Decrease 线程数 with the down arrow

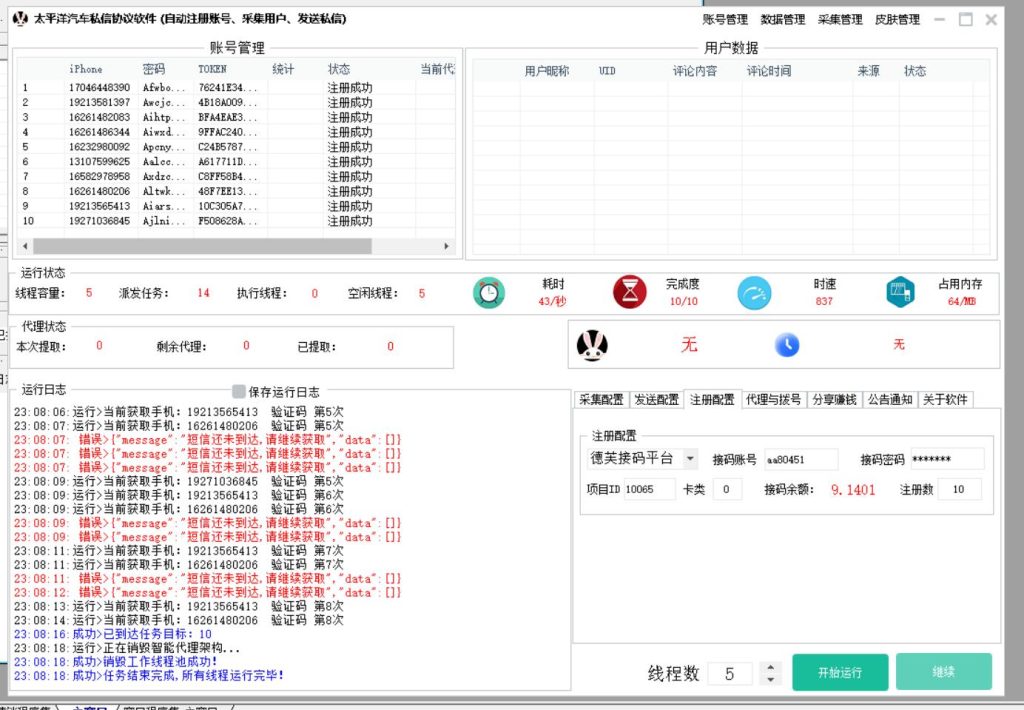click(771, 679)
